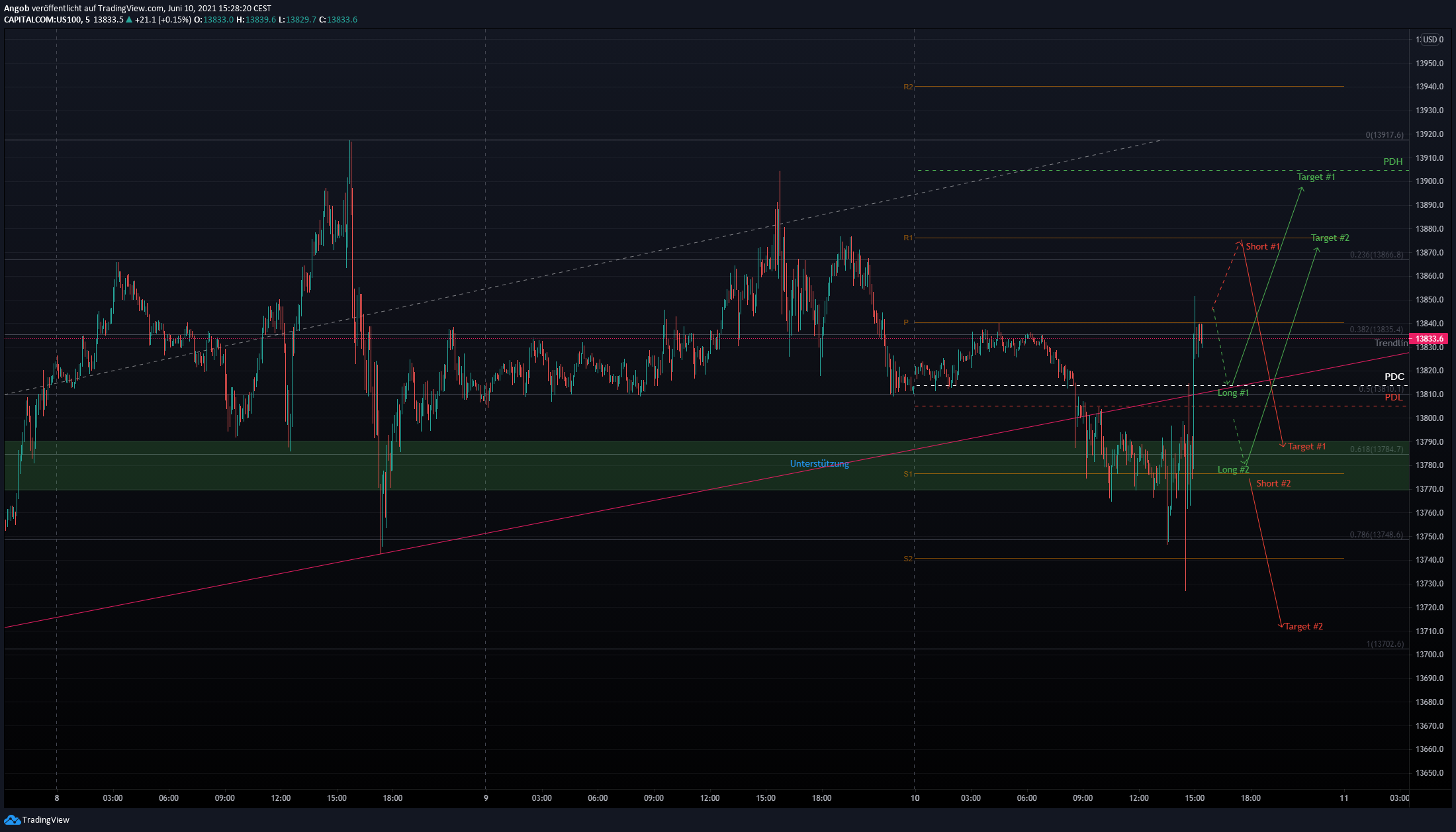Click the CAPITALCOM:US100 symbol title
Screen dimensions: 1456x832
[x=42, y=20]
